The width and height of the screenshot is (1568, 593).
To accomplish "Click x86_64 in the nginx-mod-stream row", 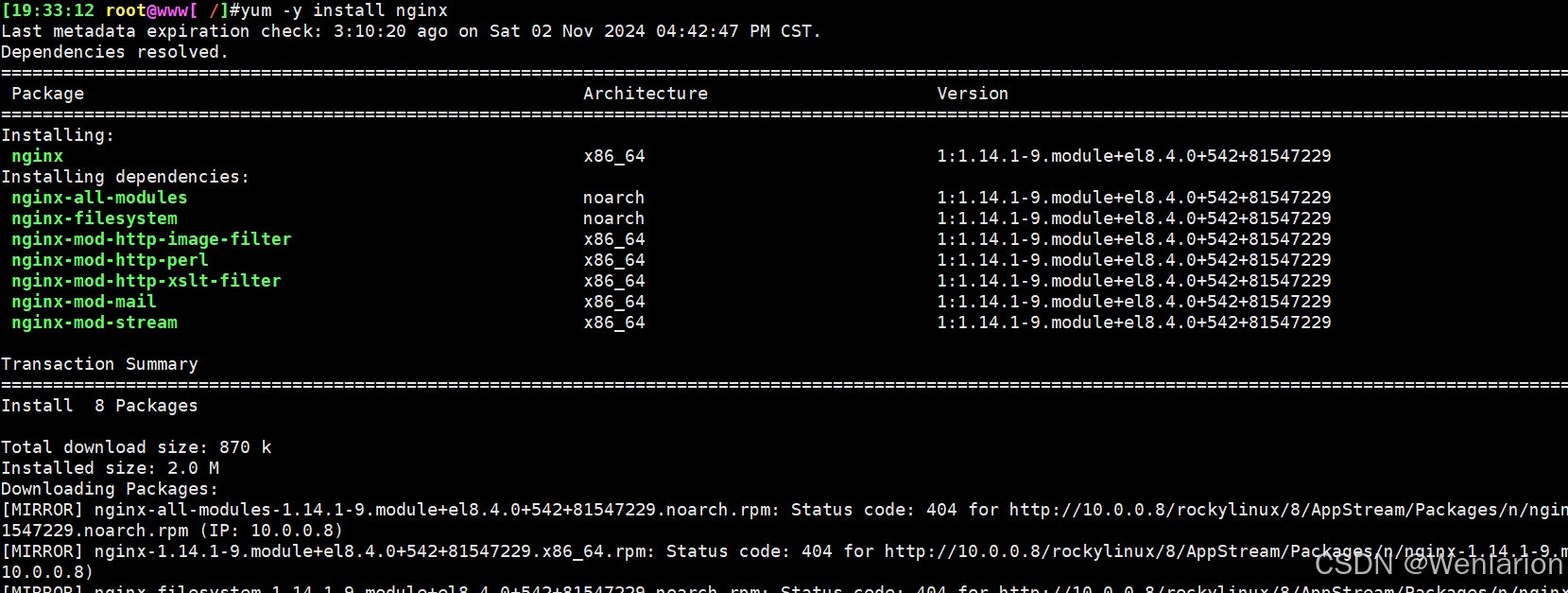I will tap(614, 323).
